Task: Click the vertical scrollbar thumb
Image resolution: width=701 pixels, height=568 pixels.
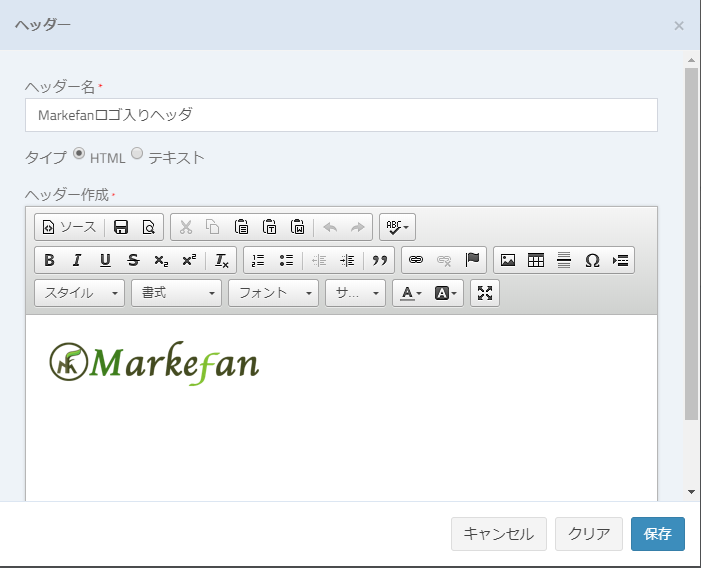Action: [691, 244]
